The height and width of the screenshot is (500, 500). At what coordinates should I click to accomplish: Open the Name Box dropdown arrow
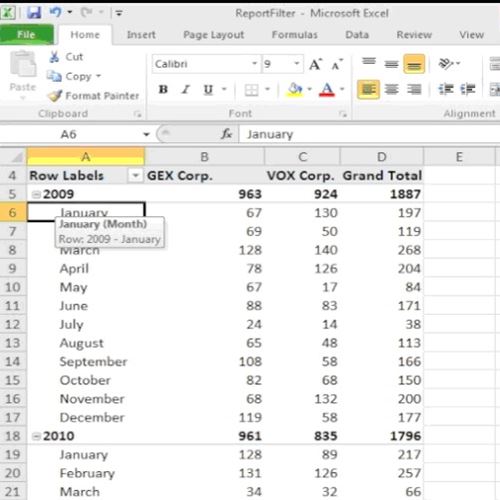(146, 134)
